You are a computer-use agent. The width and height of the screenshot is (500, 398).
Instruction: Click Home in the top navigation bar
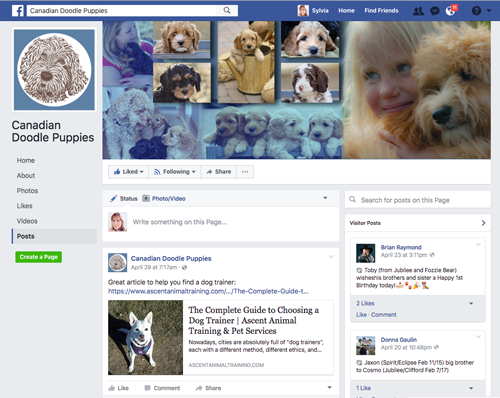[x=346, y=11]
